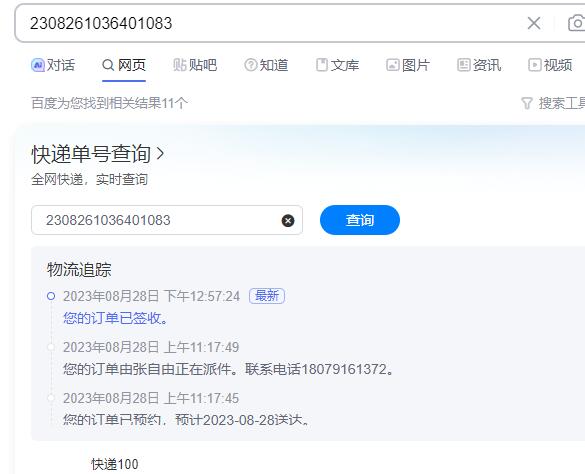Click the 您的订单已签收 status text
This screenshot has width=585, height=474.
coord(116,318)
